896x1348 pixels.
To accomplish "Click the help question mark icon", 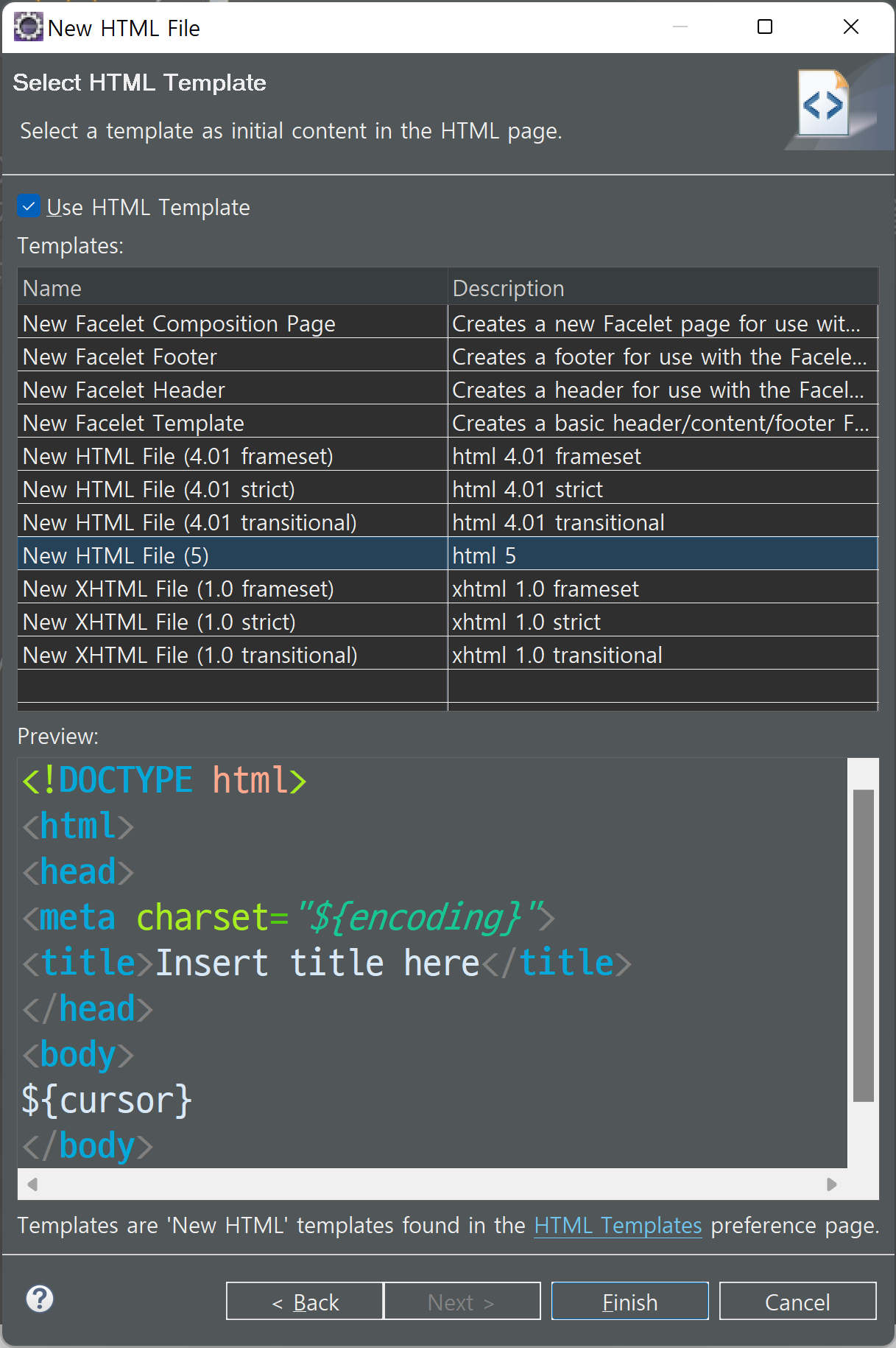I will (x=40, y=1299).
